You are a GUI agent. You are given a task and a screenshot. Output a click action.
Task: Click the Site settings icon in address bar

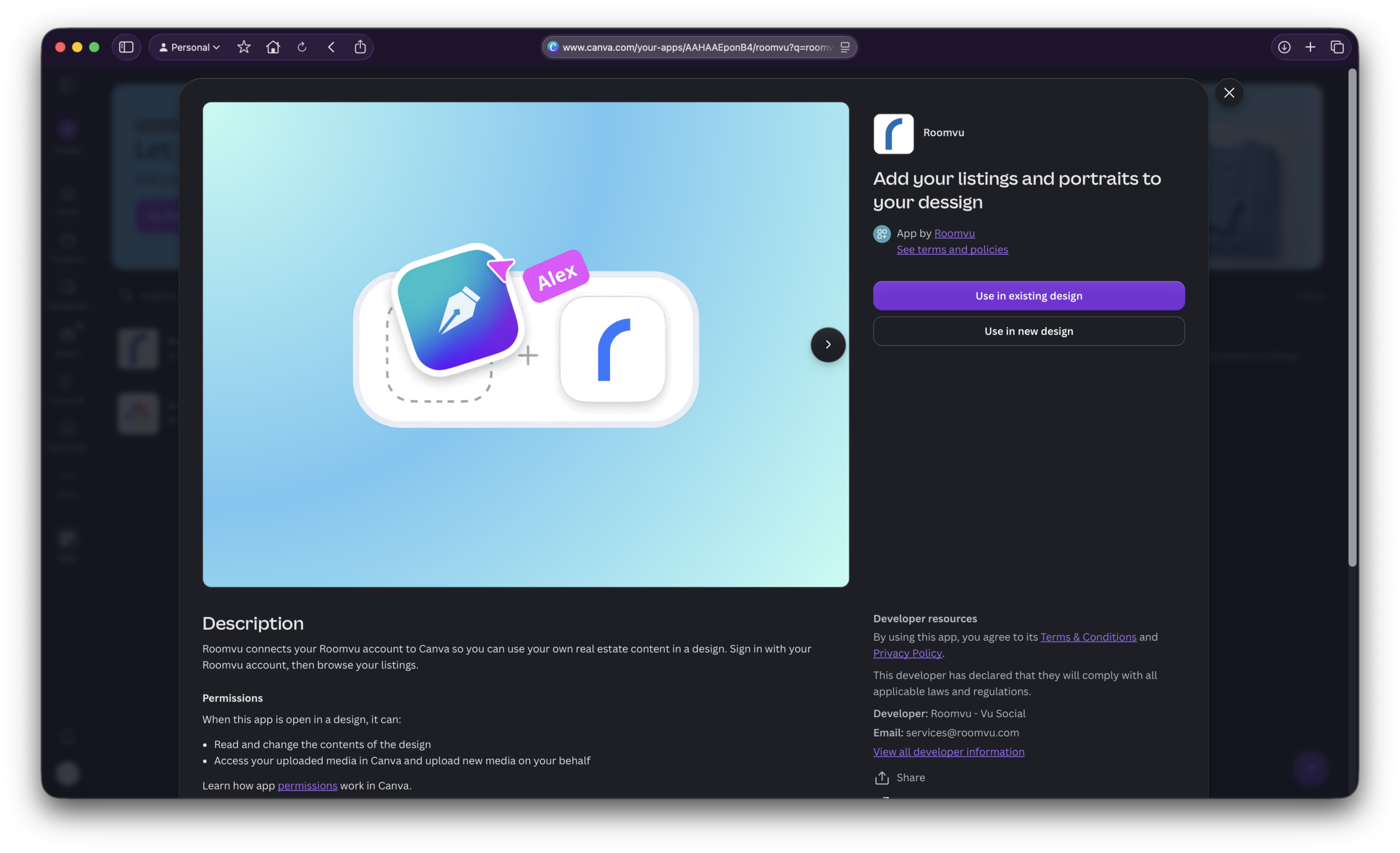point(553,47)
